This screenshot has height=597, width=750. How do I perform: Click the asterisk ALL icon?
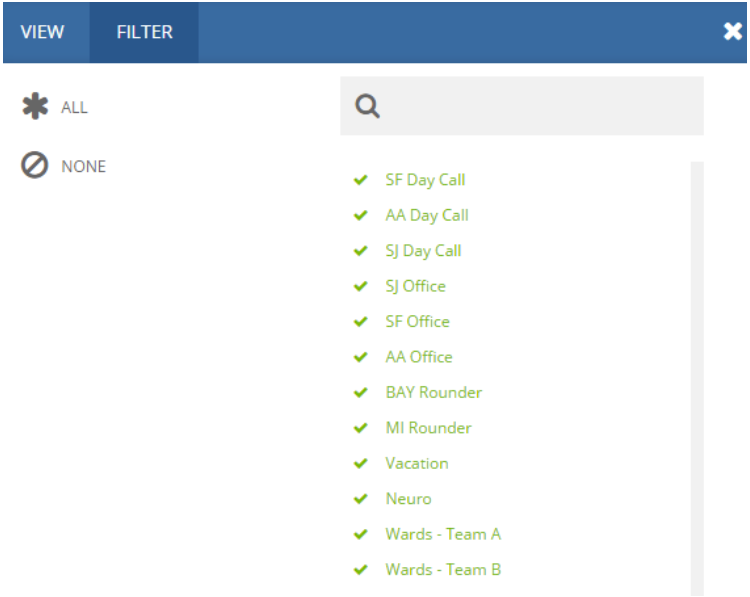35,106
